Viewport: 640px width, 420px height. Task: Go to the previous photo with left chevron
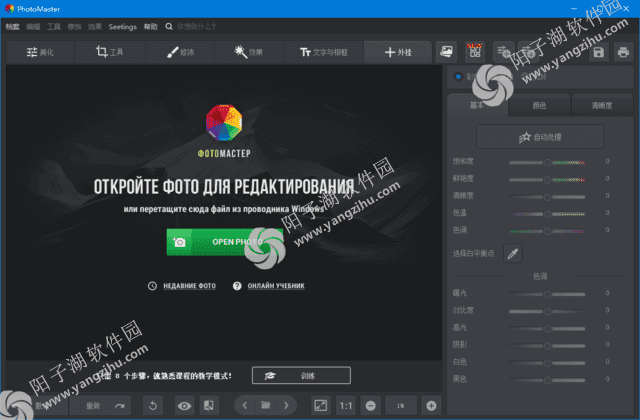click(244, 405)
